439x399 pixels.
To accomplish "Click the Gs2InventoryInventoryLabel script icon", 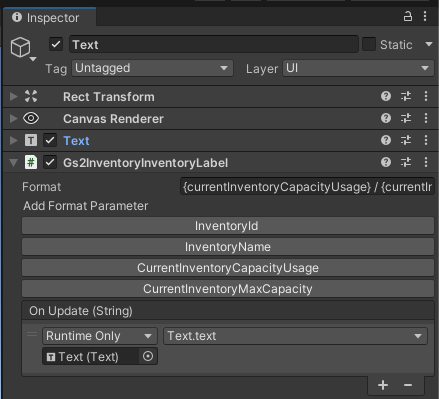I will pos(31,162).
